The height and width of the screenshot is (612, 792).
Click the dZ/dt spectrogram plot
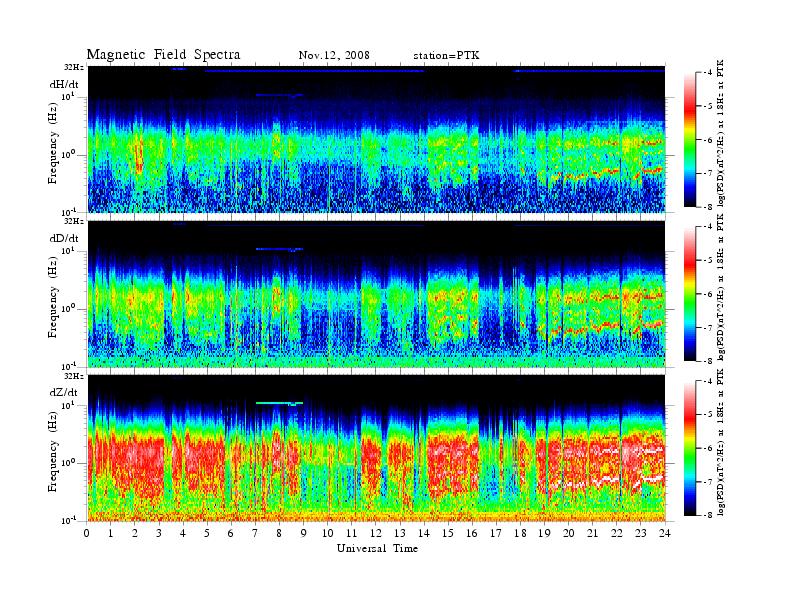[x=376, y=448]
